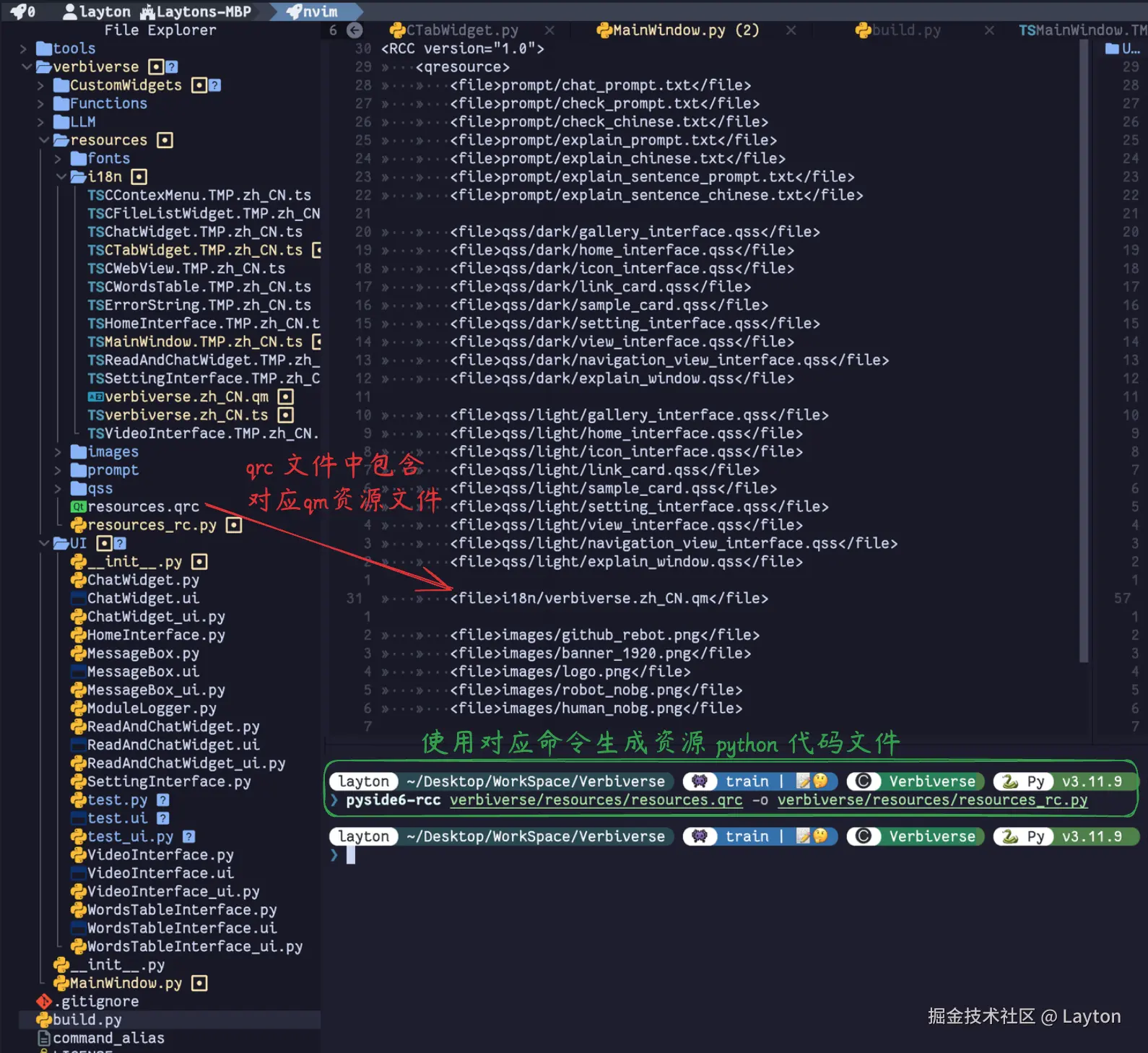
Task: Switch to the build.py tab
Action: (x=898, y=30)
